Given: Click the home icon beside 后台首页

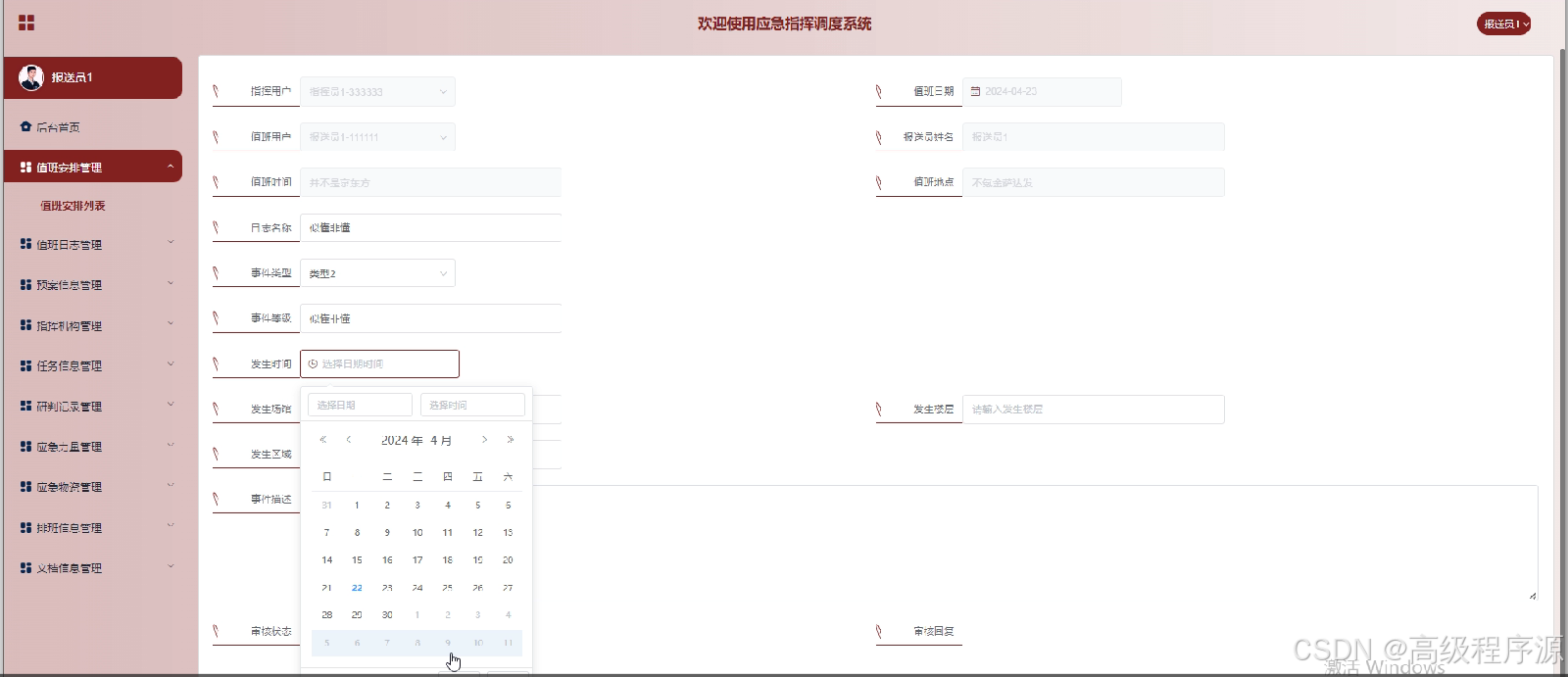Looking at the screenshot, I should [x=25, y=126].
